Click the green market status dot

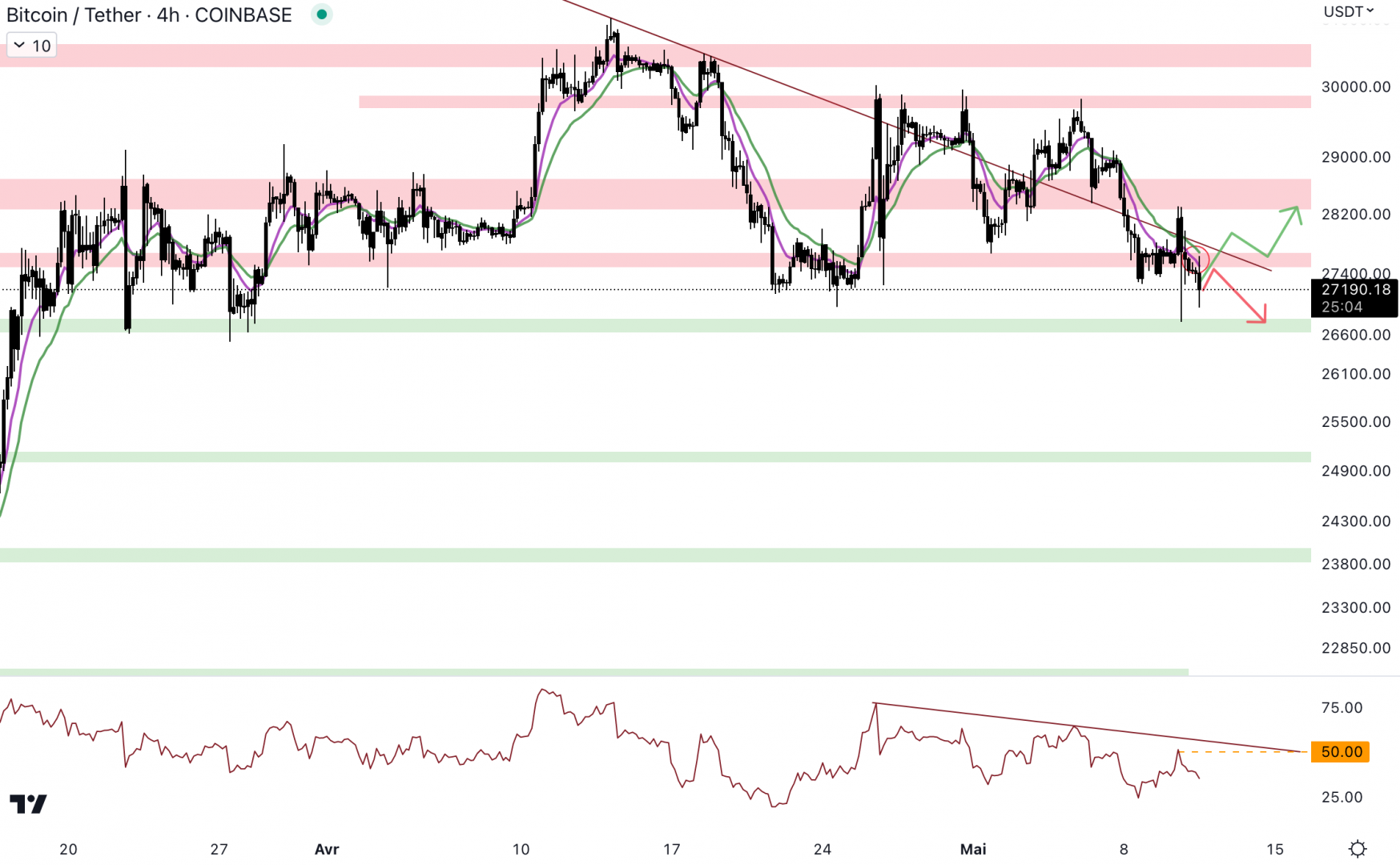322,14
